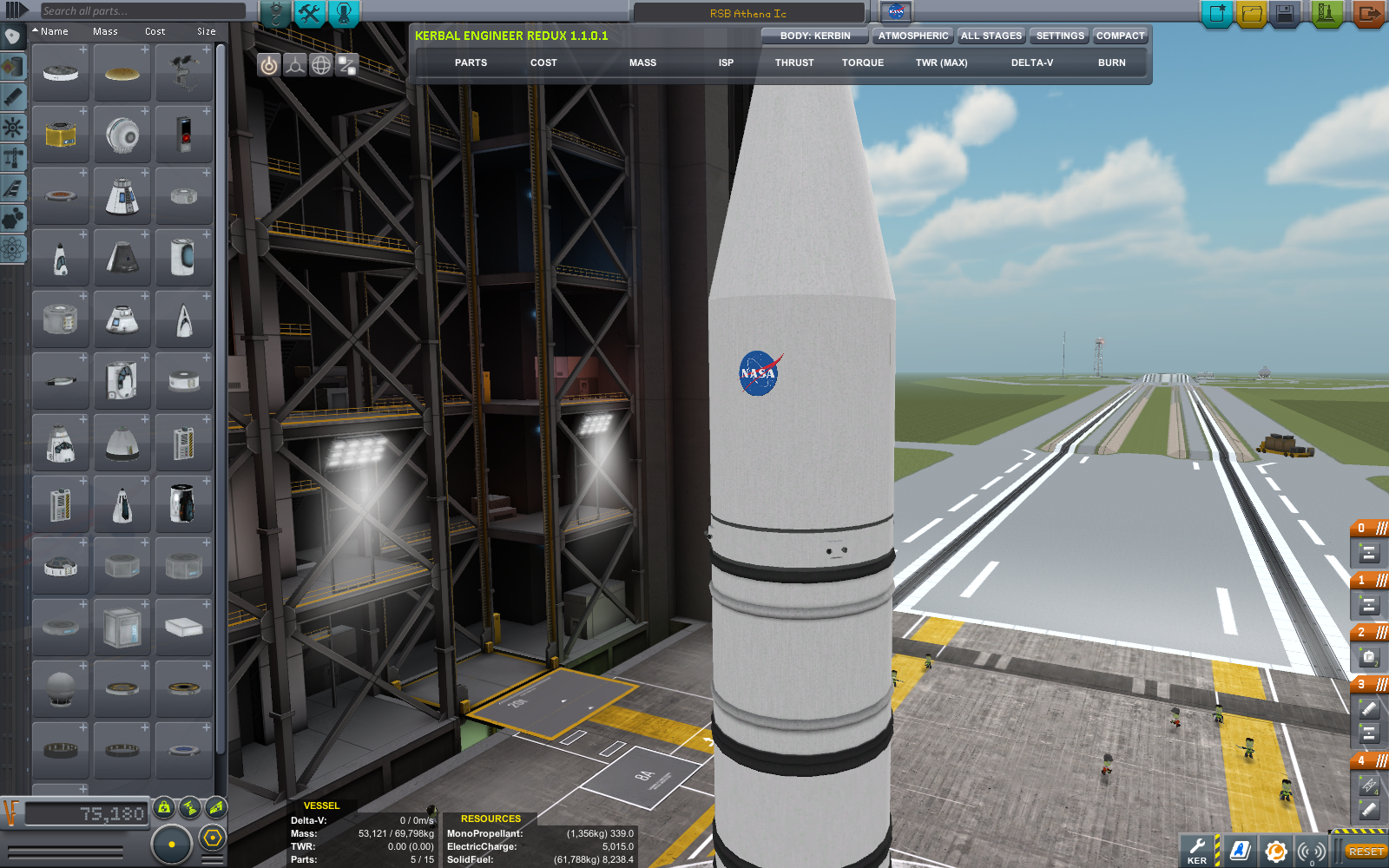Sort parts by Size
The width and height of the screenshot is (1389, 868).
206,31
